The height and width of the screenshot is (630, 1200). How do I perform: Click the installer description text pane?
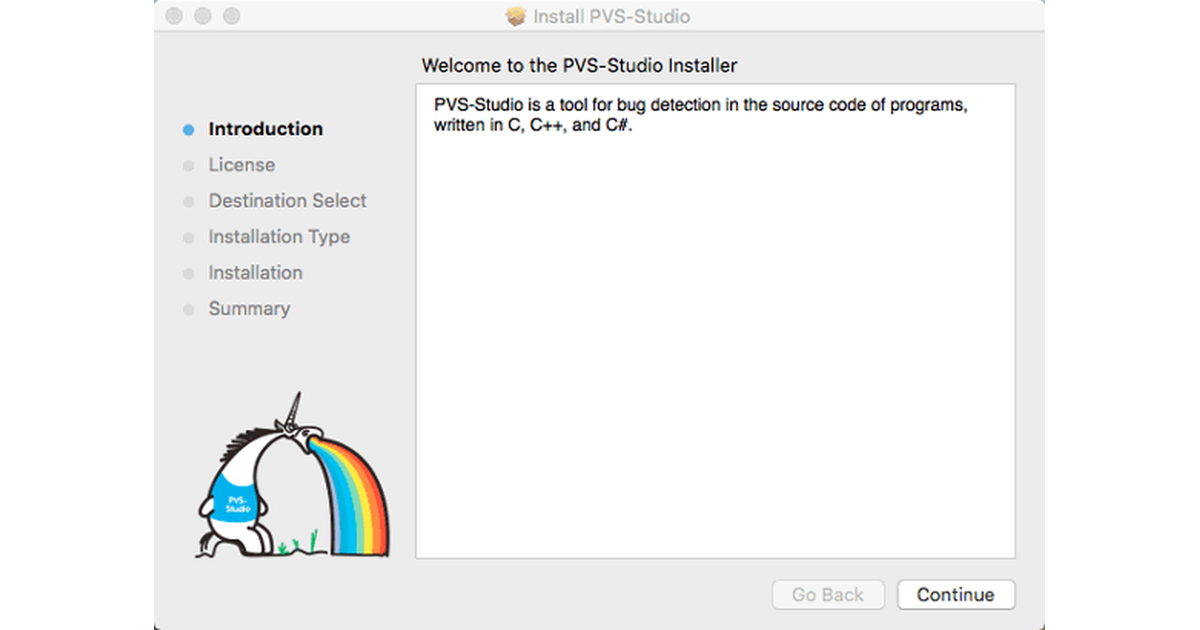pos(715,320)
